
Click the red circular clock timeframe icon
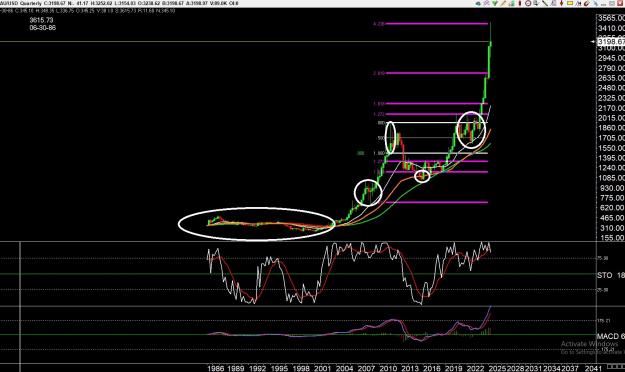(x=528, y=3)
